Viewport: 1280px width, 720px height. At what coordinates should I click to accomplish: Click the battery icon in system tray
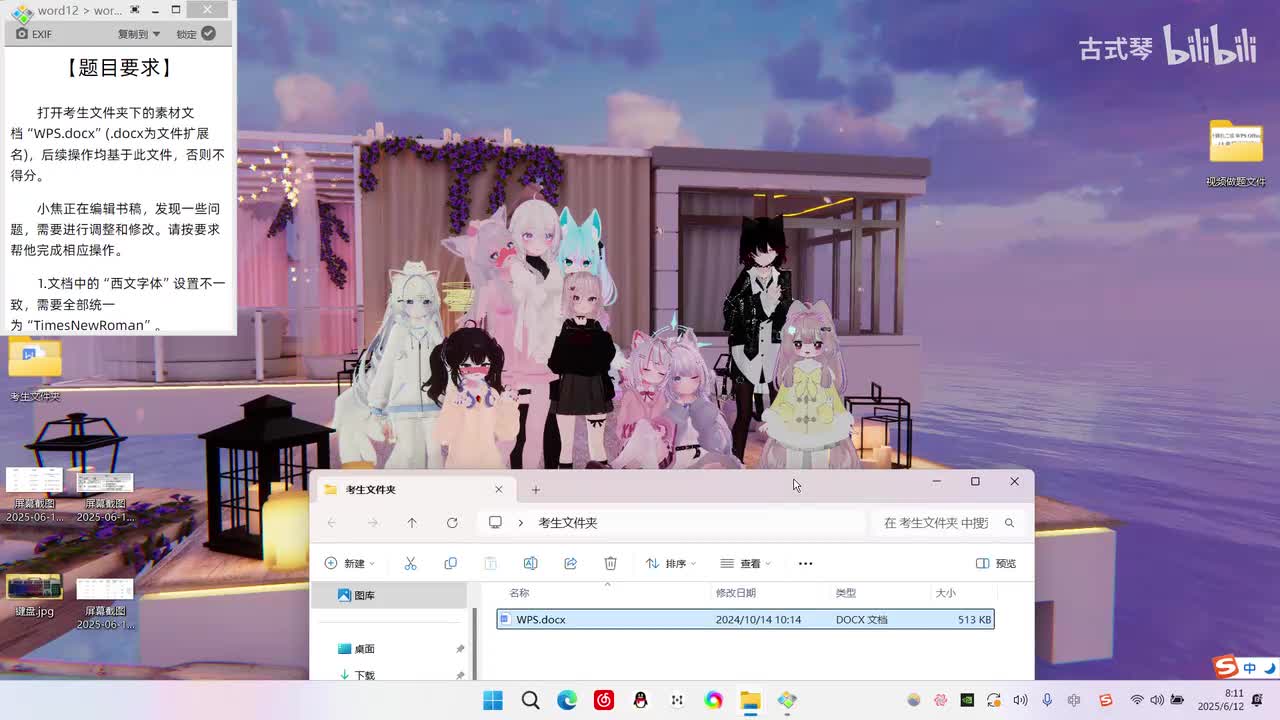1177,700
